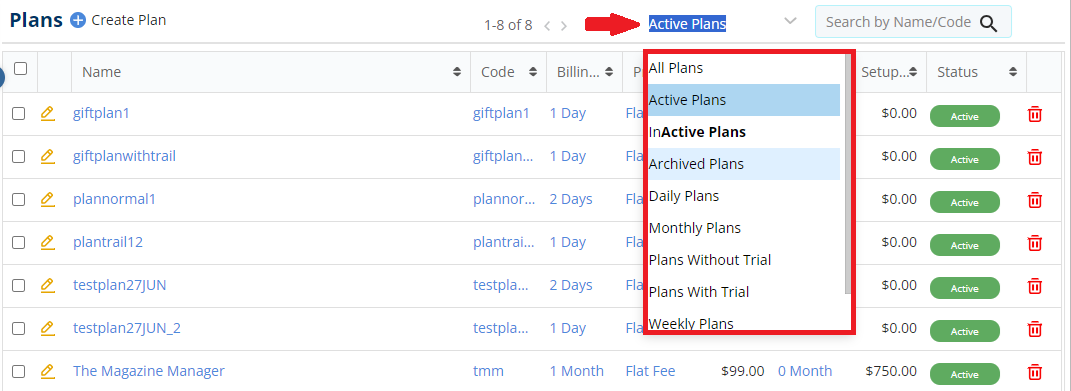Click the pencil edit icon for giftplan1
Image resolution: width=1071 pixels, height=391 pixels.
47,113
